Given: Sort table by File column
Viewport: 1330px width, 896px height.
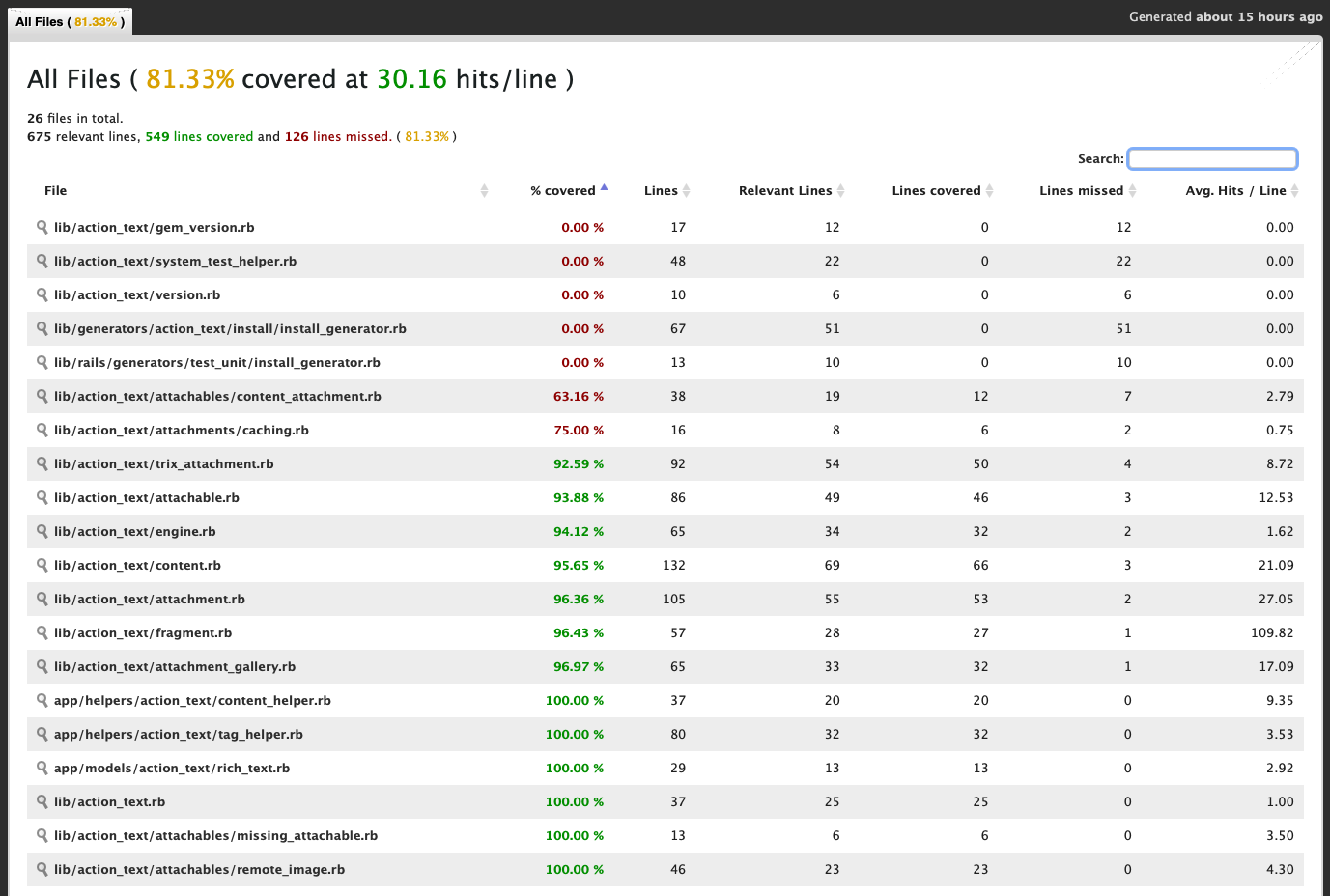Looking at the screenshot, I should tap(263, 191).
